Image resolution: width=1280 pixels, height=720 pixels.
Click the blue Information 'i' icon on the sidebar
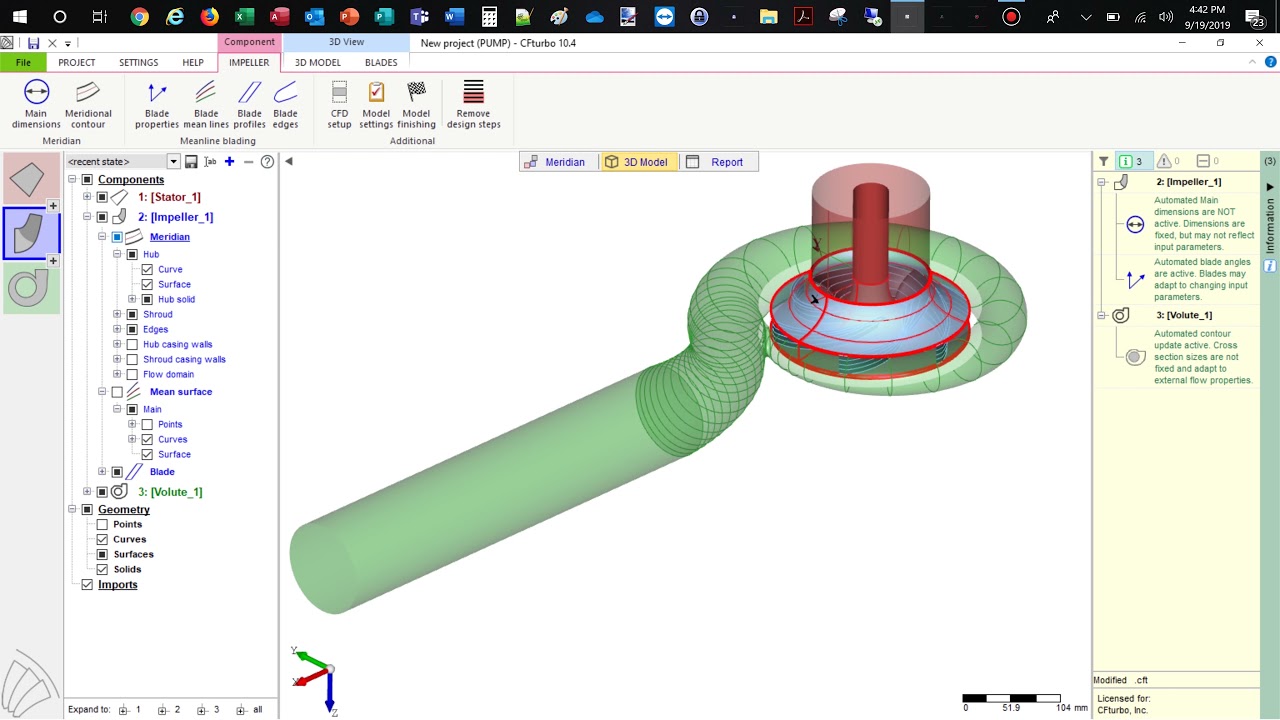pyautogui.click(x=1270, y=266)
